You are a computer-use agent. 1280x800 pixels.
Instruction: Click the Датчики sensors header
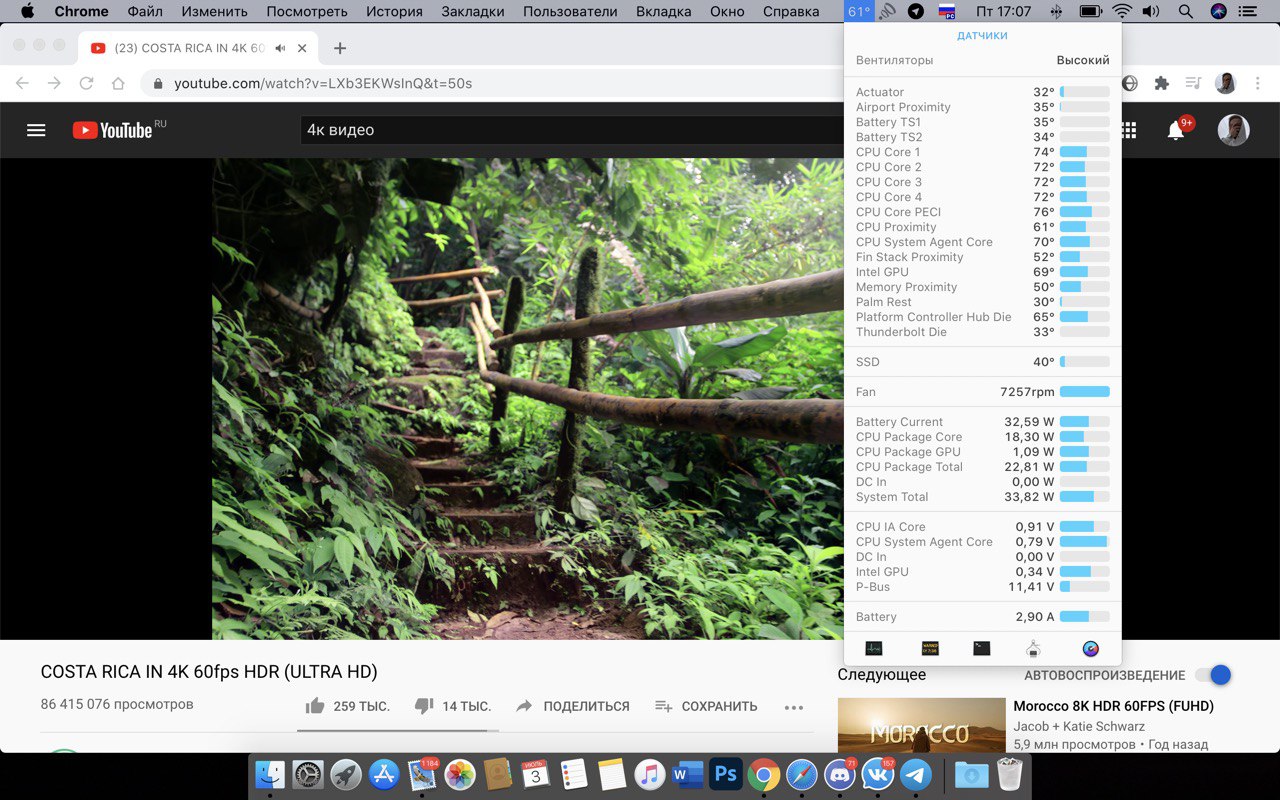pyautogui.click(x=982, y=36)
